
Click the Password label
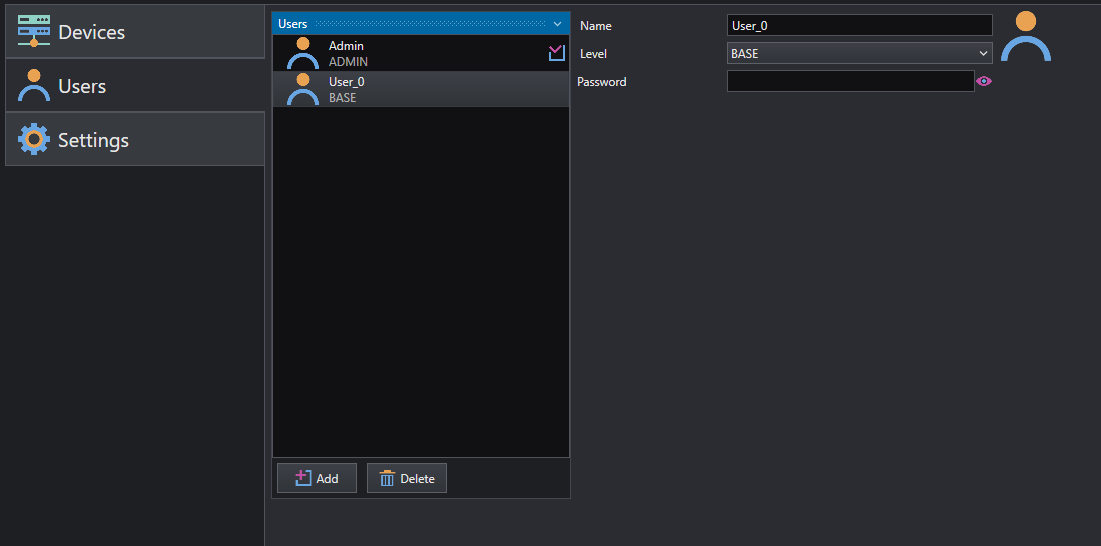click(x=602, y=82)
